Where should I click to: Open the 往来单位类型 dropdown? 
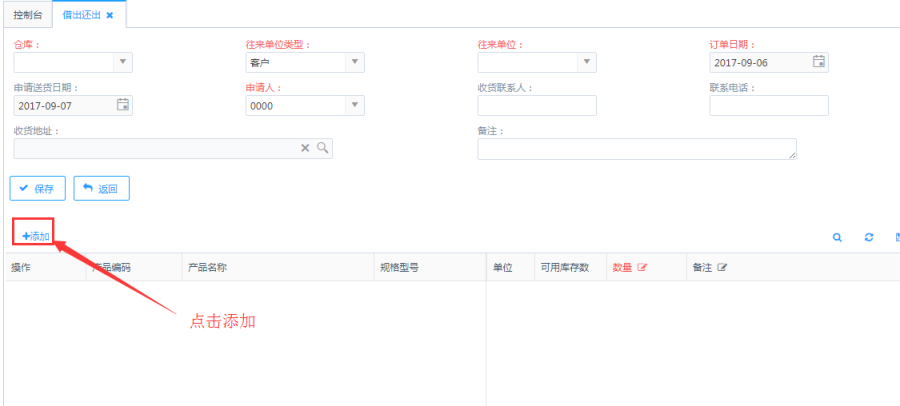tap(355, 62)
